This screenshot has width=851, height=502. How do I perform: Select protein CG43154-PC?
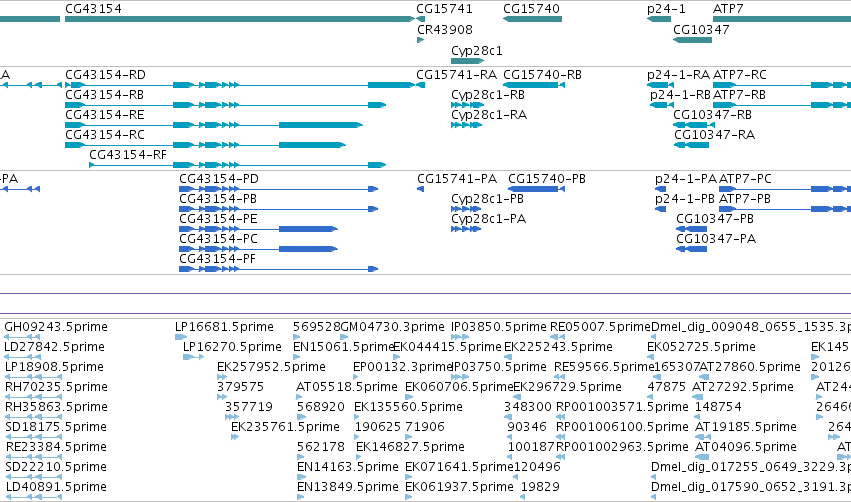(258, 249)
